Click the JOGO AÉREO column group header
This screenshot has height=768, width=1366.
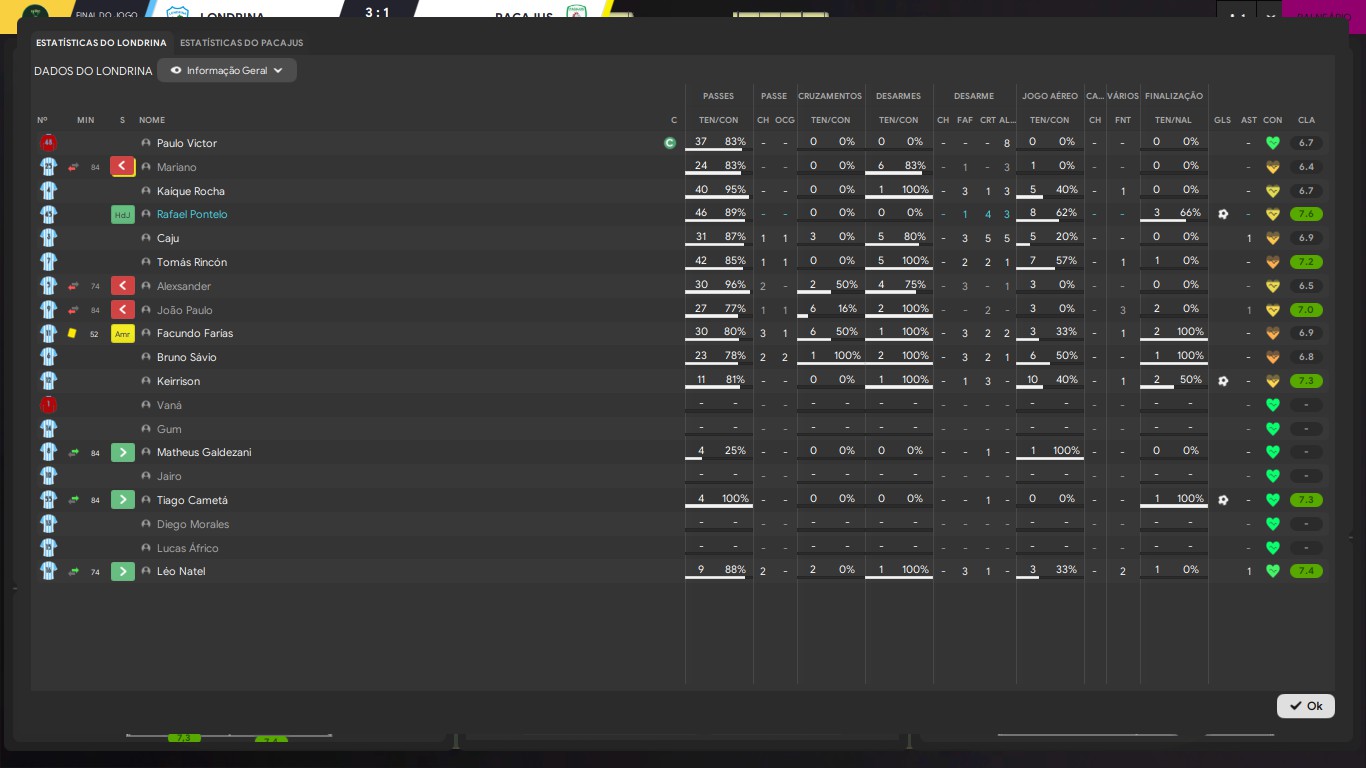[x=1050, y=96]
